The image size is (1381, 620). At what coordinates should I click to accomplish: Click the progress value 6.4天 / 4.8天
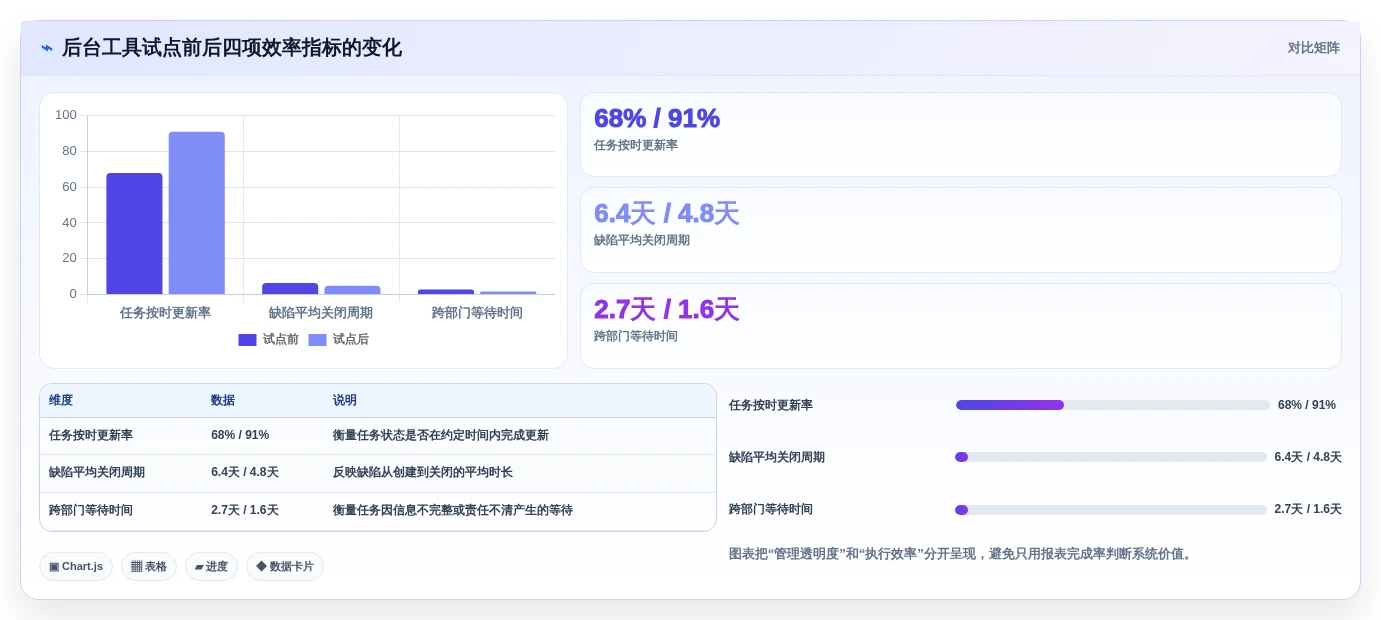coord(1308,457)
